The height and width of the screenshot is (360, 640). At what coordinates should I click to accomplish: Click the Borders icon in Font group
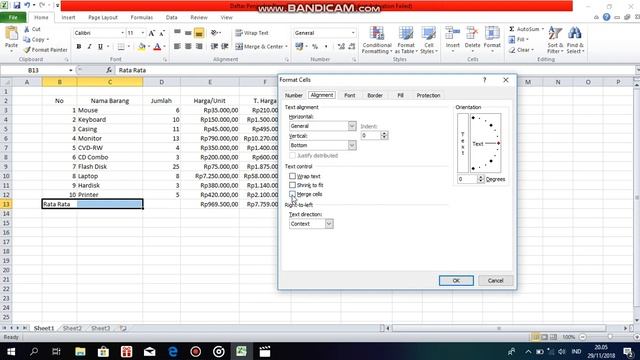[121, 47]
